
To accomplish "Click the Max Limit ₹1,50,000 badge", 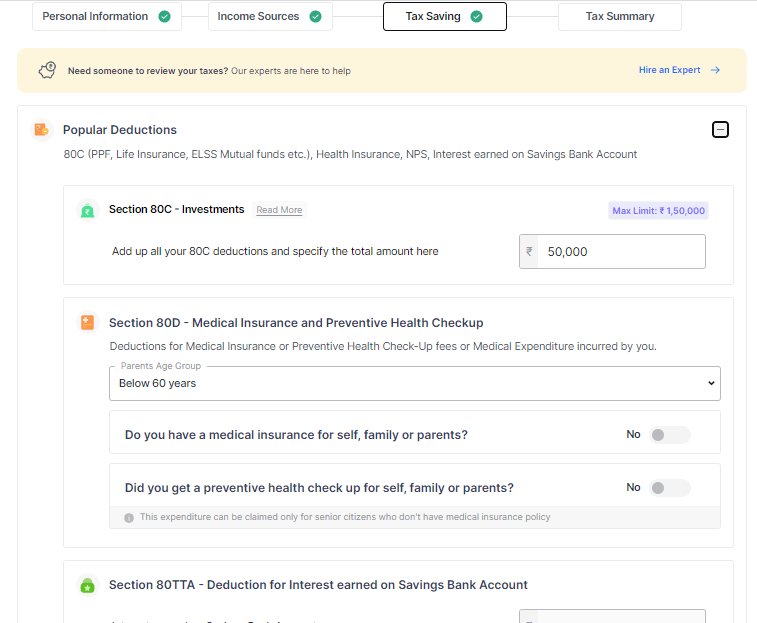I will [x=658, y=210].
